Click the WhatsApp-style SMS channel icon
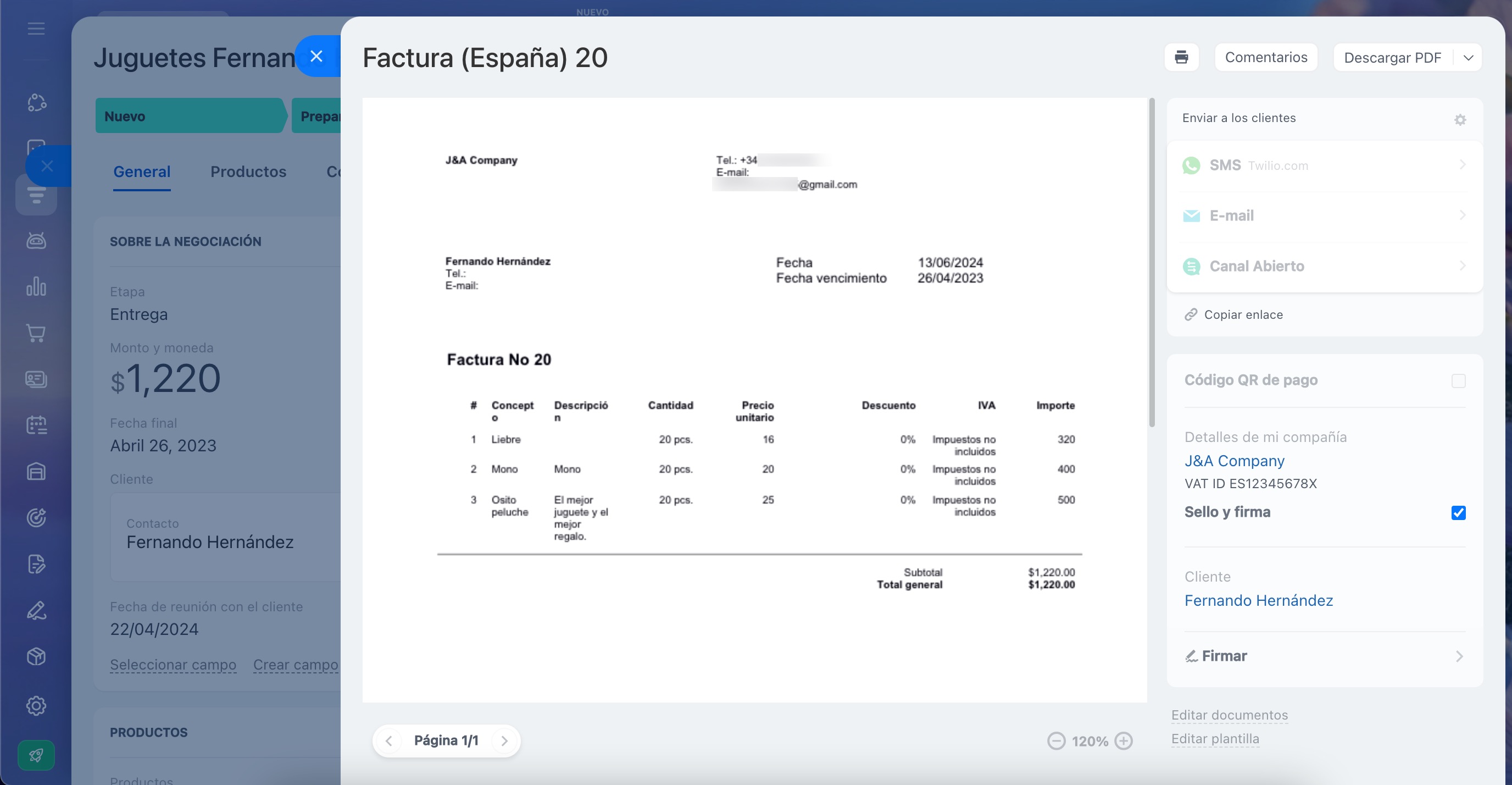The width and height of the screenshot is (1512, 785). click(1191, 165)
